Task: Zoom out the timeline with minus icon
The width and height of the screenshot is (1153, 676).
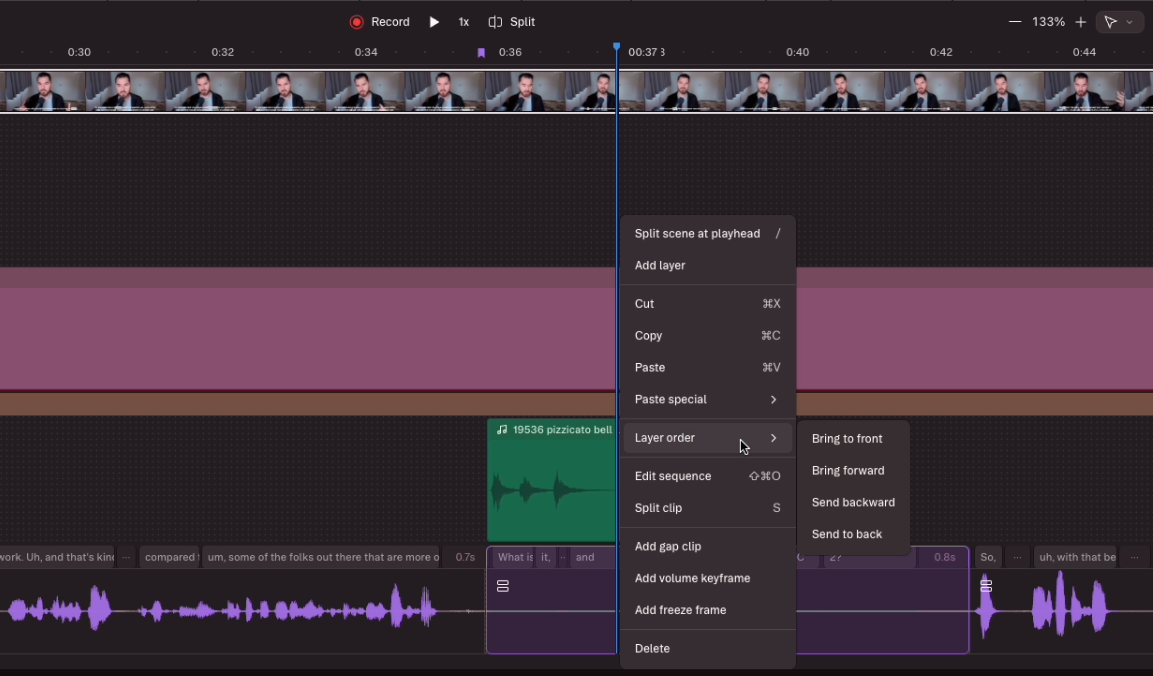Action: point(1015,22)
